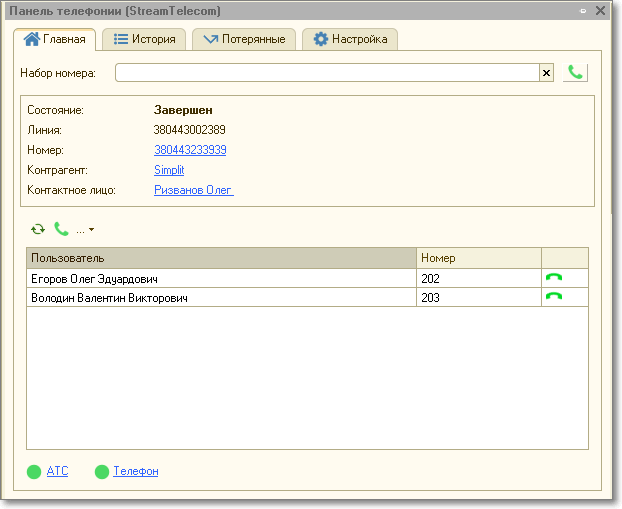Switch to the История tab
Screen dimensions: 622x509
[145, 40]
